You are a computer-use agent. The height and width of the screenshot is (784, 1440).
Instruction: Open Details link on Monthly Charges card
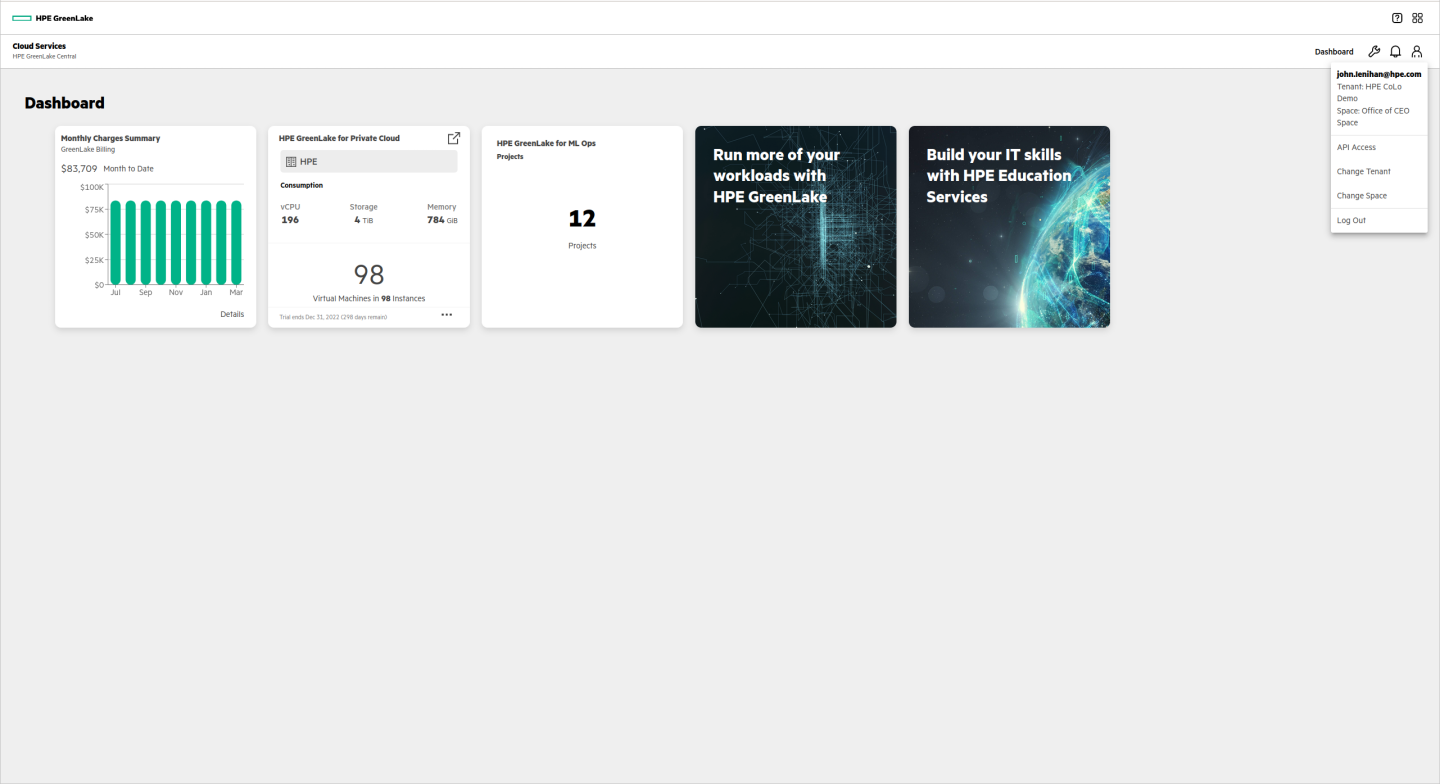(232, 314)
